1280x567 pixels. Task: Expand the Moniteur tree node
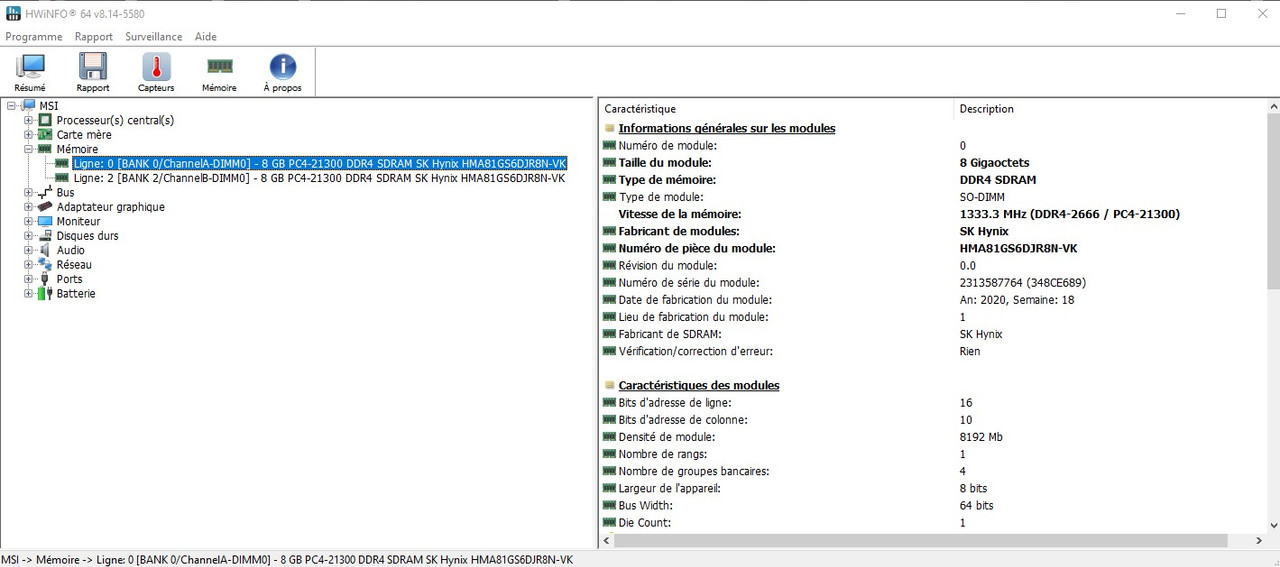(29, 221)
